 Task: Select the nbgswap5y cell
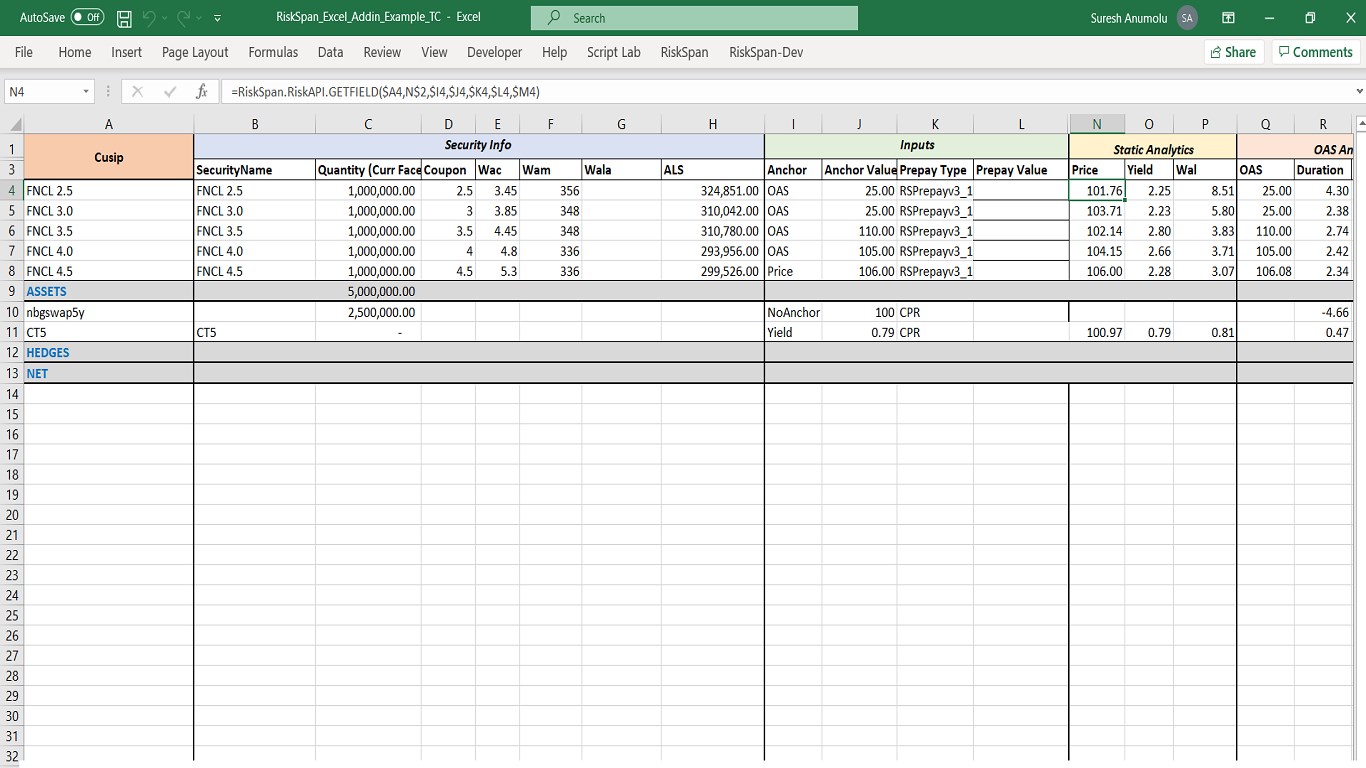pyautogui.click(x=109, y=312)
